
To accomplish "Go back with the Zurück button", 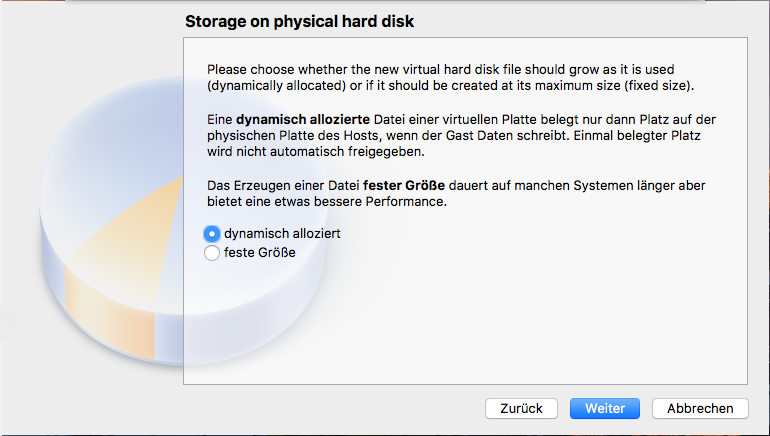I will click(x=521, y=408).
